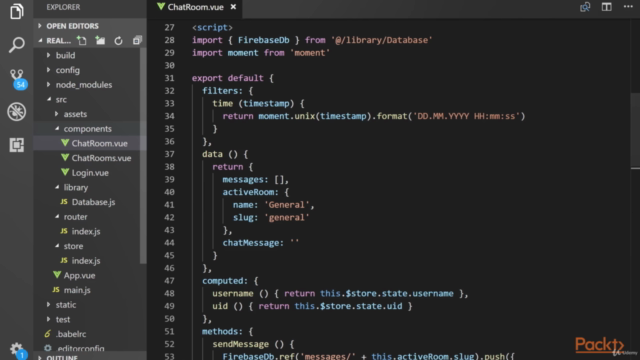
Task: Click the 'General' name string
Action: (x=287, y=205)
